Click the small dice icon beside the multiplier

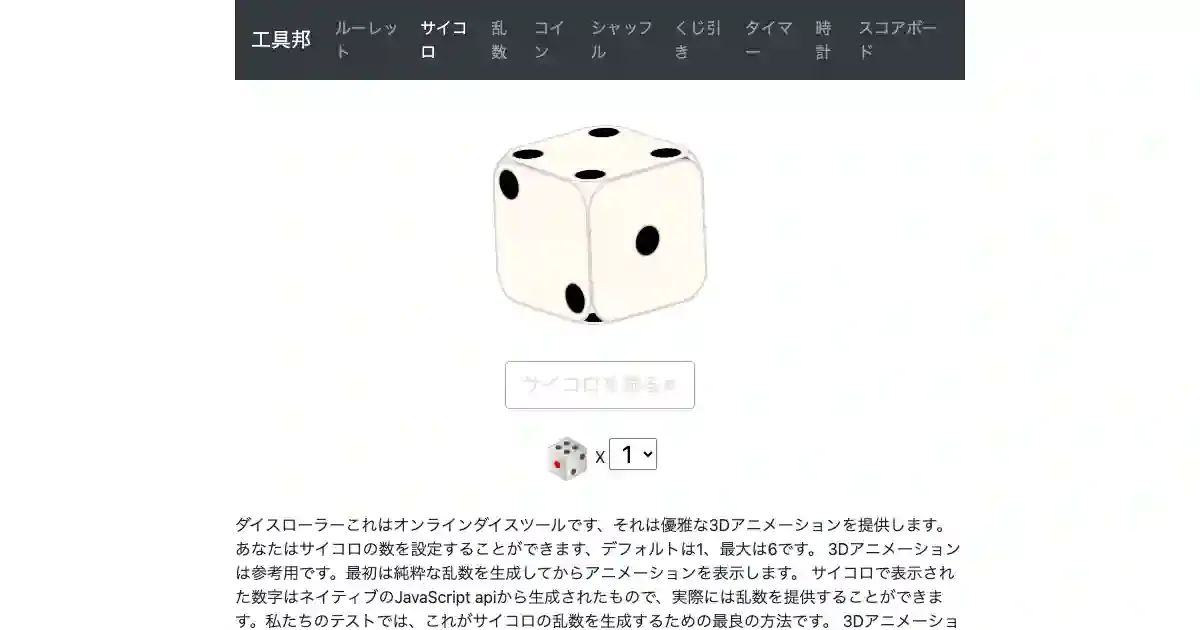567,458
